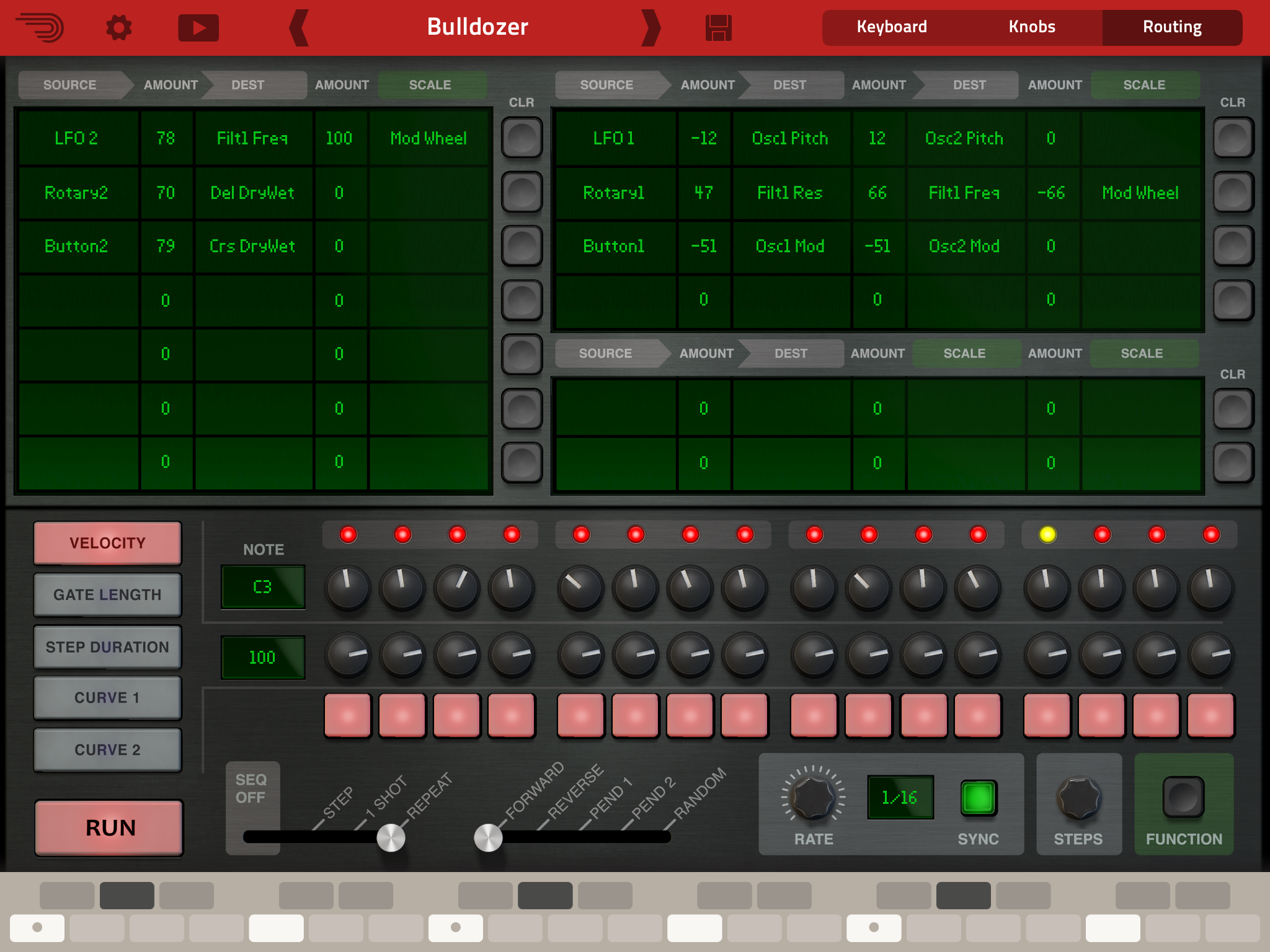
Task: Select CURVE 2 sequencer mode
Action: pos(107,750)
